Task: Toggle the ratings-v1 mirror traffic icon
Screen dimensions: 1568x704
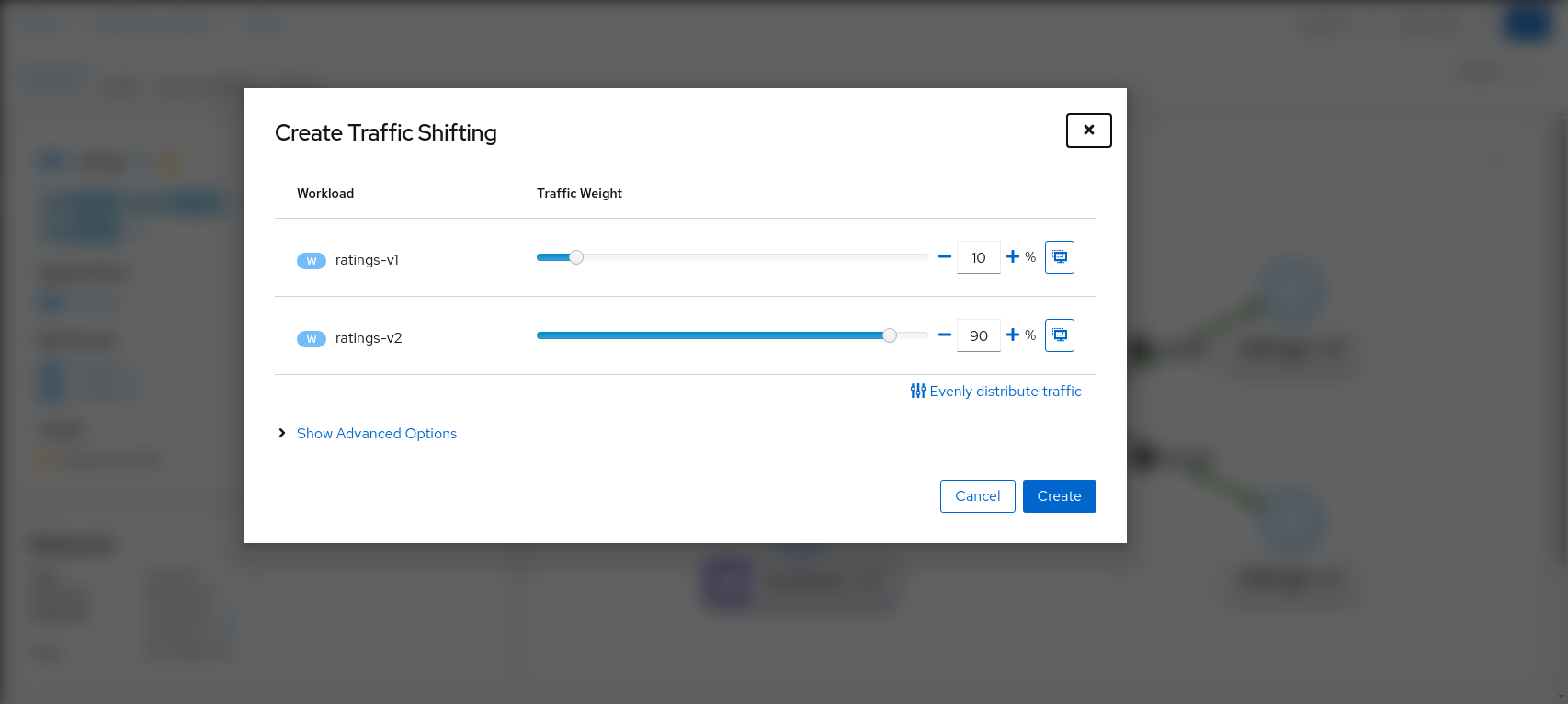Action: pyautogui.click(x=1059, y=257)
